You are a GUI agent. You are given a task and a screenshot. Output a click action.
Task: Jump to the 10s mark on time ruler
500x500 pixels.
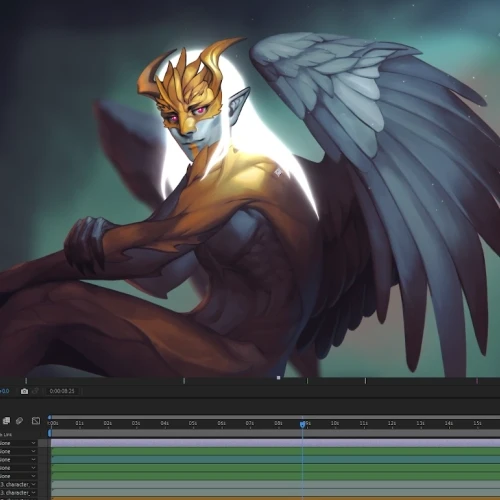[335, 423]
